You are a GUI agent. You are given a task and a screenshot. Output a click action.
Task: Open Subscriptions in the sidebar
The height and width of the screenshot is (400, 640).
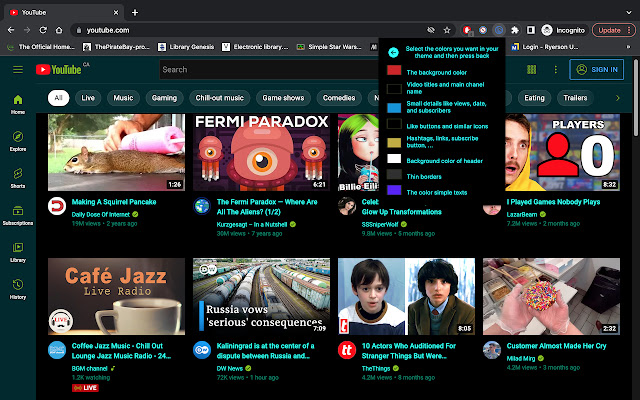17,215
